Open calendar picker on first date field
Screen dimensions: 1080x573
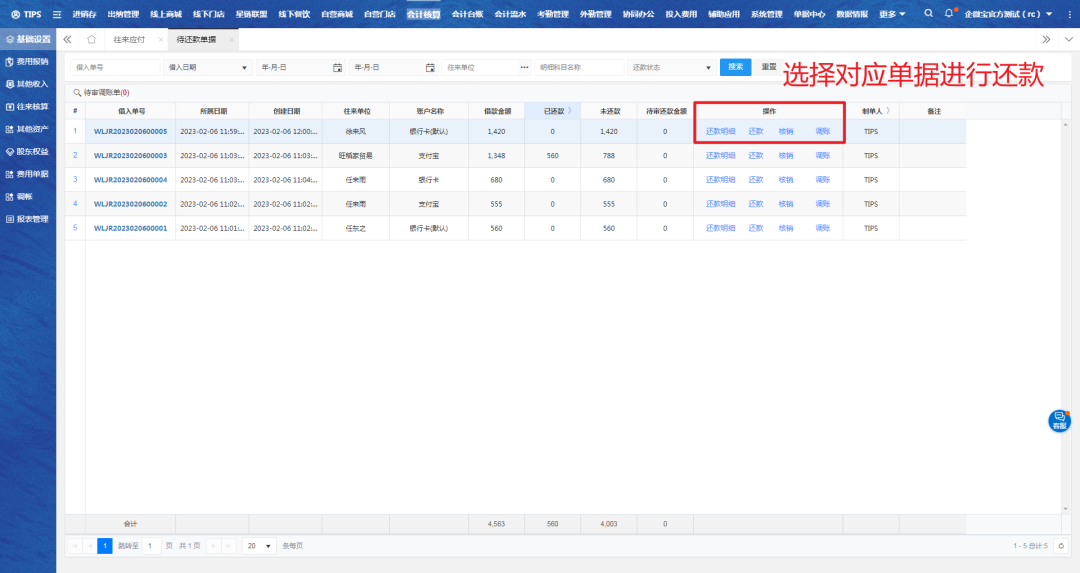(x=337, y=67)
